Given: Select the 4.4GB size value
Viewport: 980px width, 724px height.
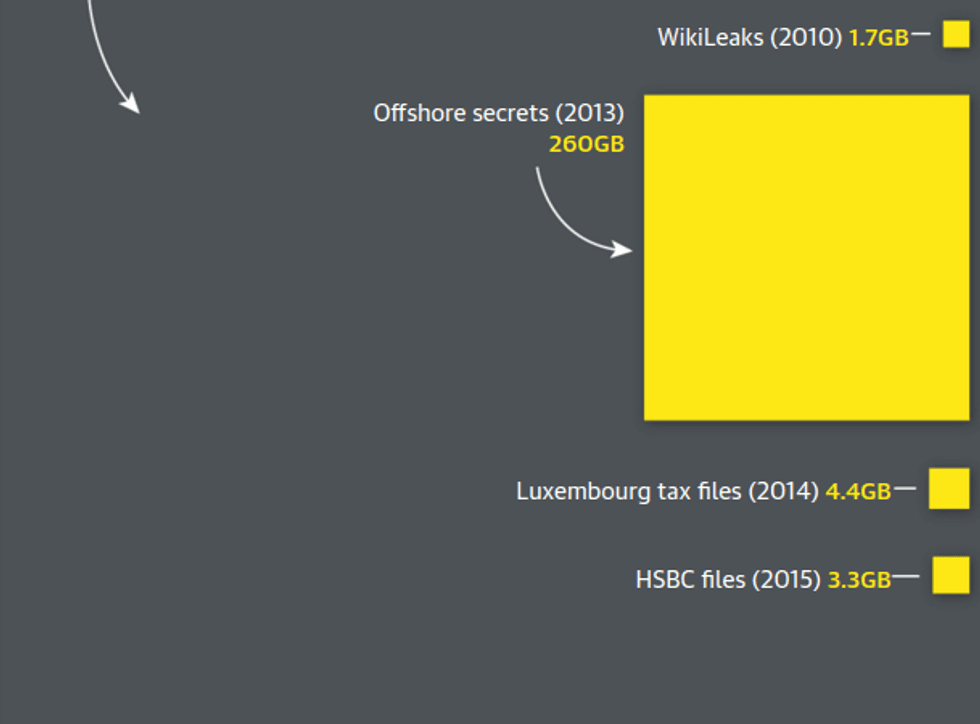Looking at the screenshot, I should click(857, 491).
